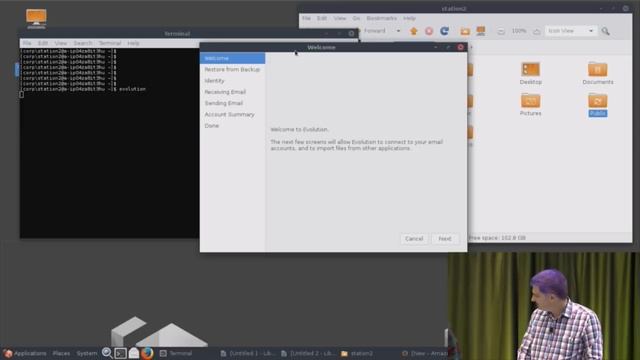
Task: Open the Help menu in file manager
Action: [x=409, y=18]
